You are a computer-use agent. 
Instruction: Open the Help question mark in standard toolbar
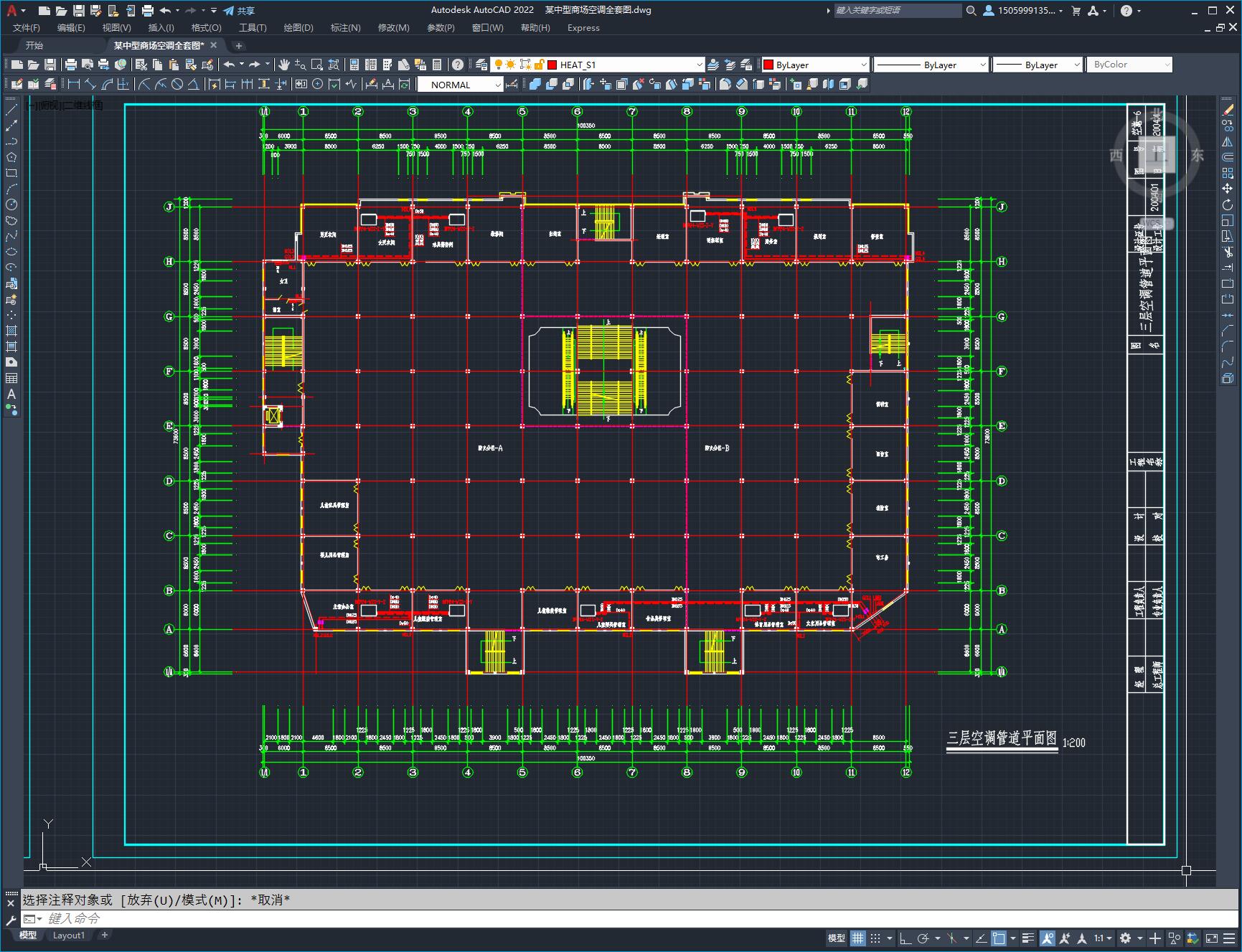(x=458, y=65)
